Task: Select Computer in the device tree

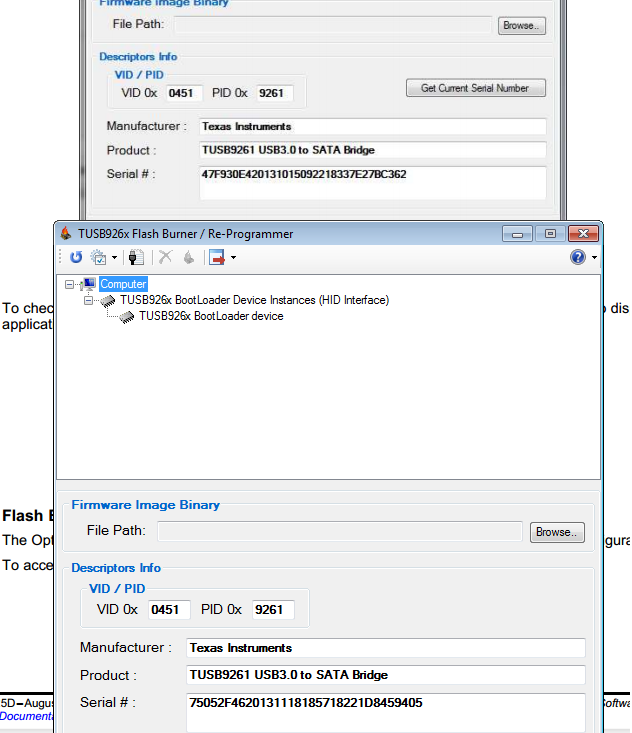Action: click(x=123, y=284)
